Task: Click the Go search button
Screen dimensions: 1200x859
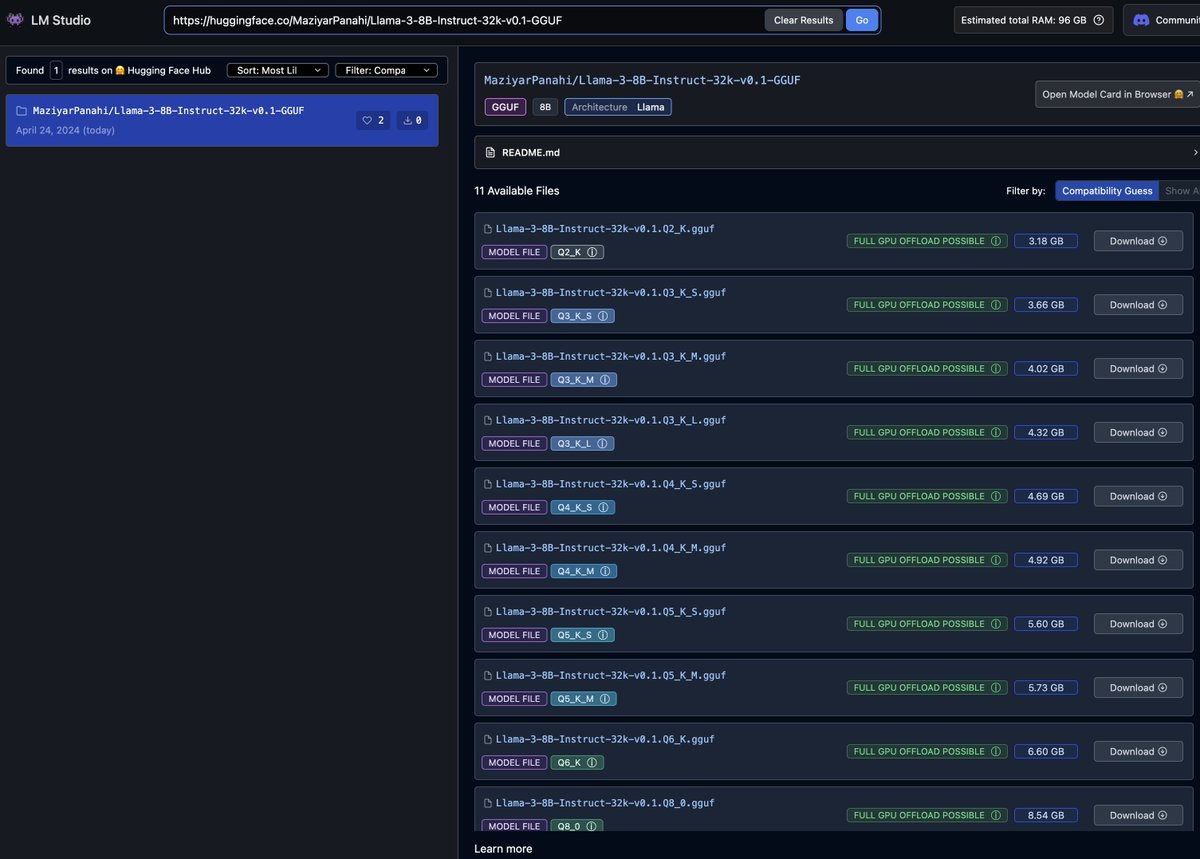Action: pos(861,20)
